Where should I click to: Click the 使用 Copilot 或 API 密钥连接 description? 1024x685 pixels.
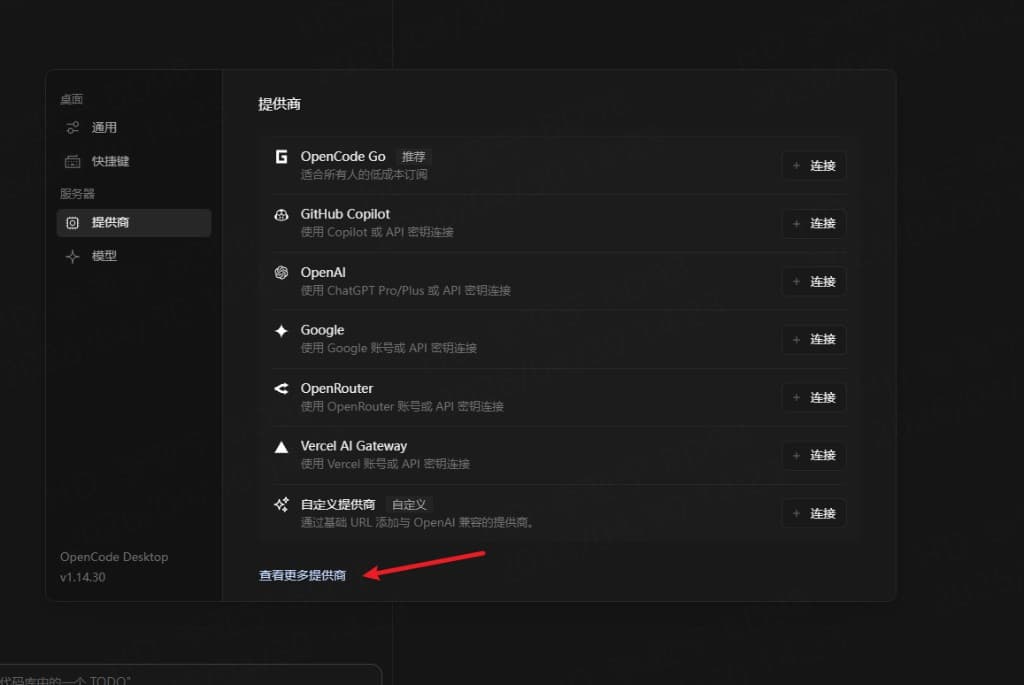tap(377, 232)
